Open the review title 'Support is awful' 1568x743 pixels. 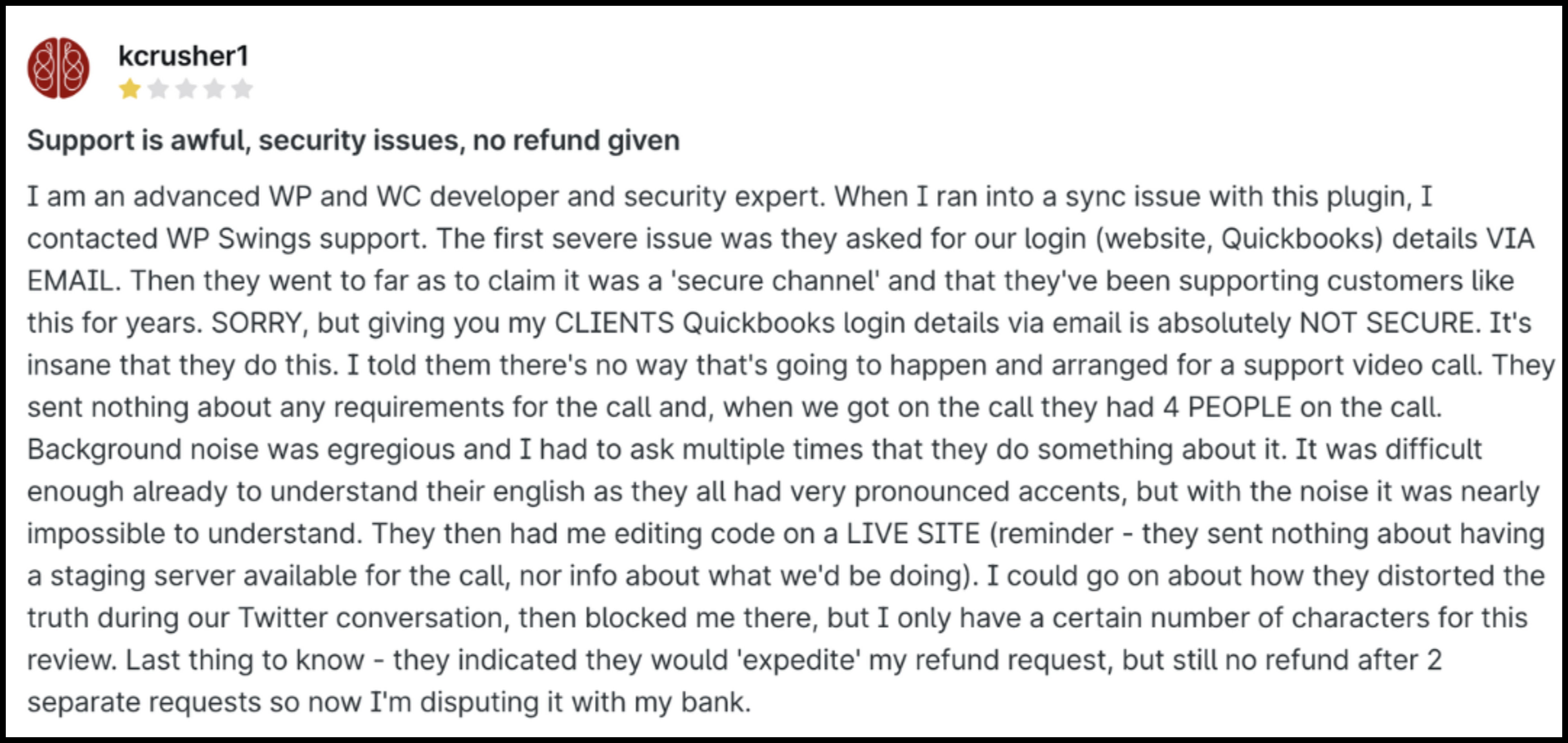(x=353, y=140)
